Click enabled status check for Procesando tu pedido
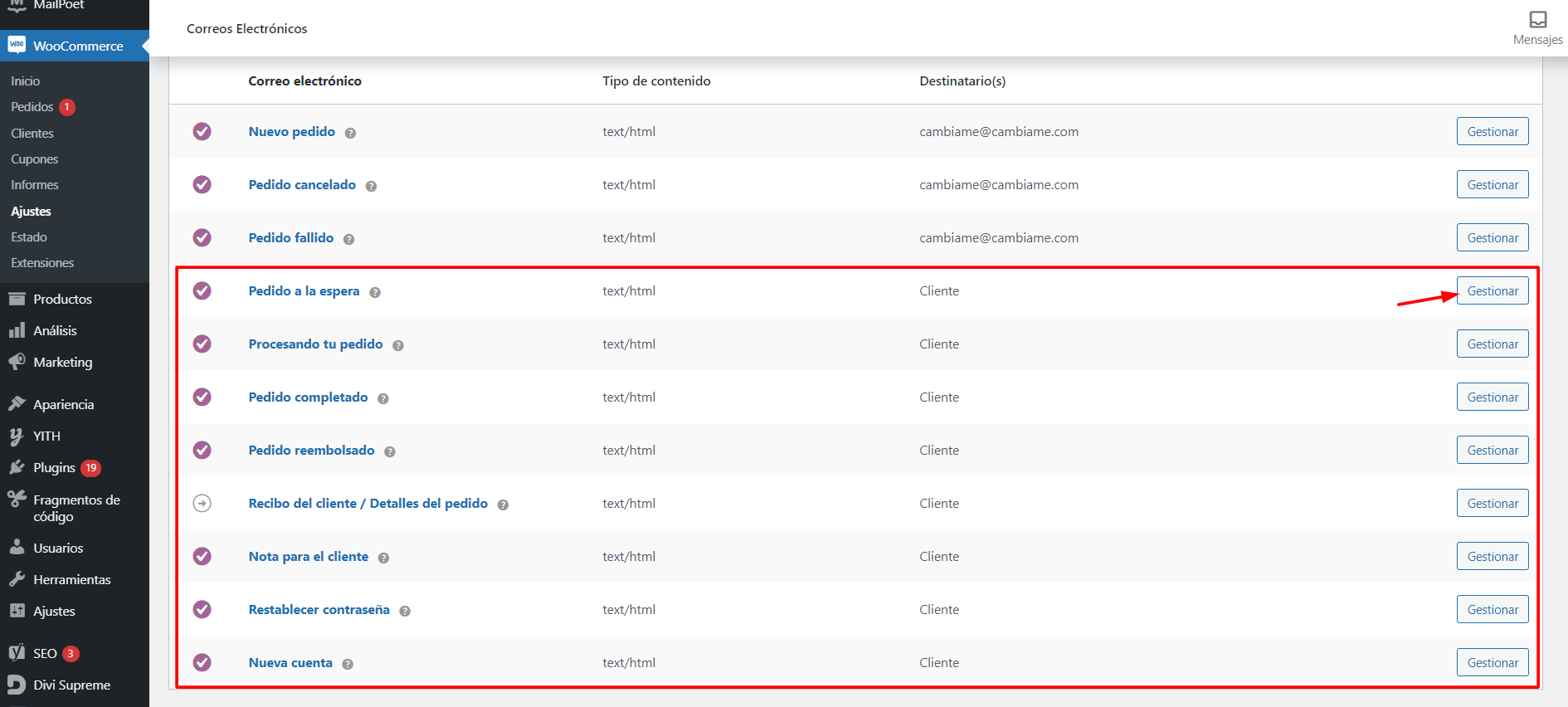 tap(202, 344)
